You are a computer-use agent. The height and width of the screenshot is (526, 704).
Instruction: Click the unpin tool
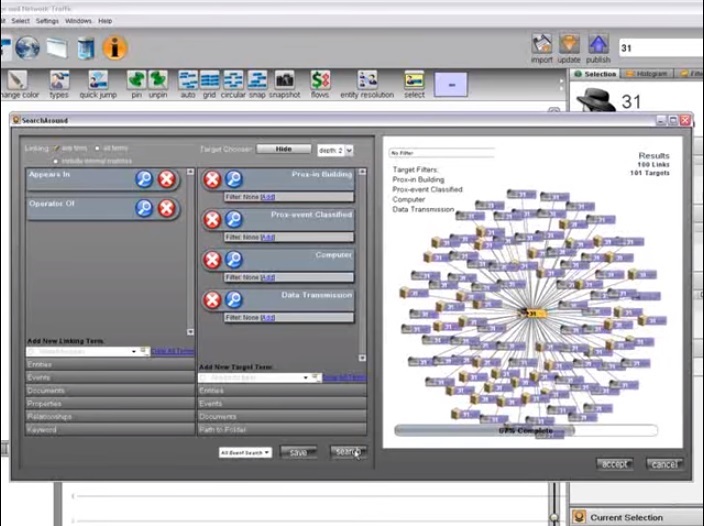[x=158, y=81]
